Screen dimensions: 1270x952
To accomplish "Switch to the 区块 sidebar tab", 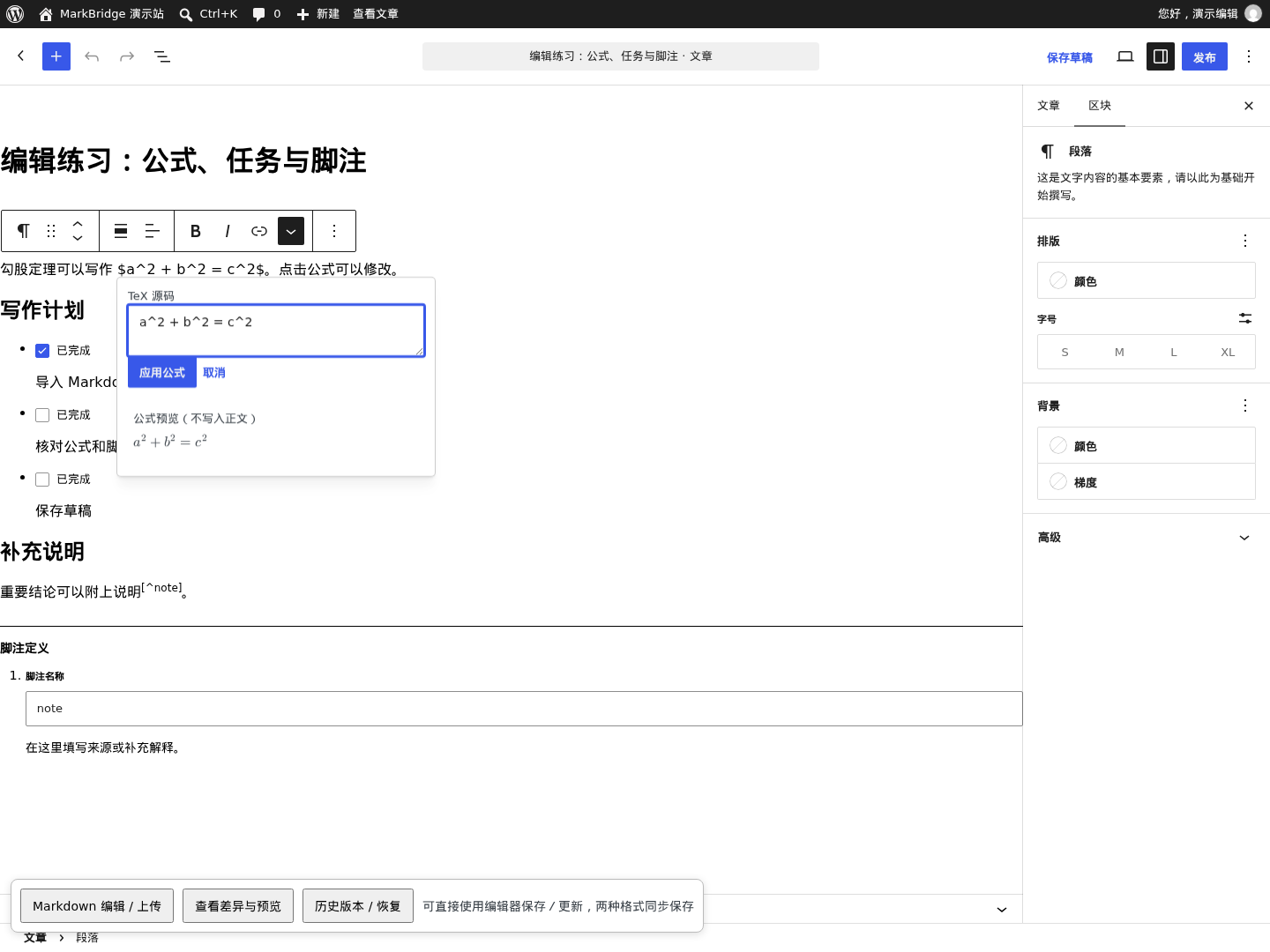I will (x=1100, y=106).
